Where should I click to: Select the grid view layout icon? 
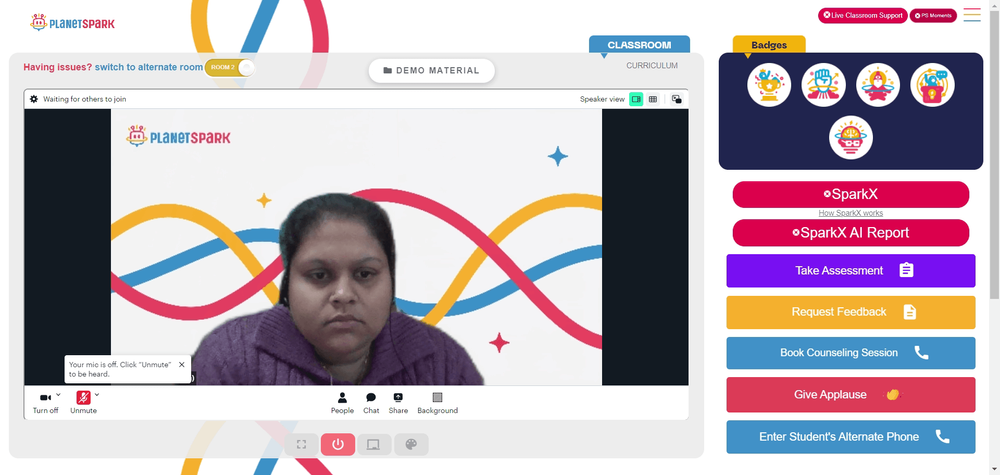pos(652,99)
